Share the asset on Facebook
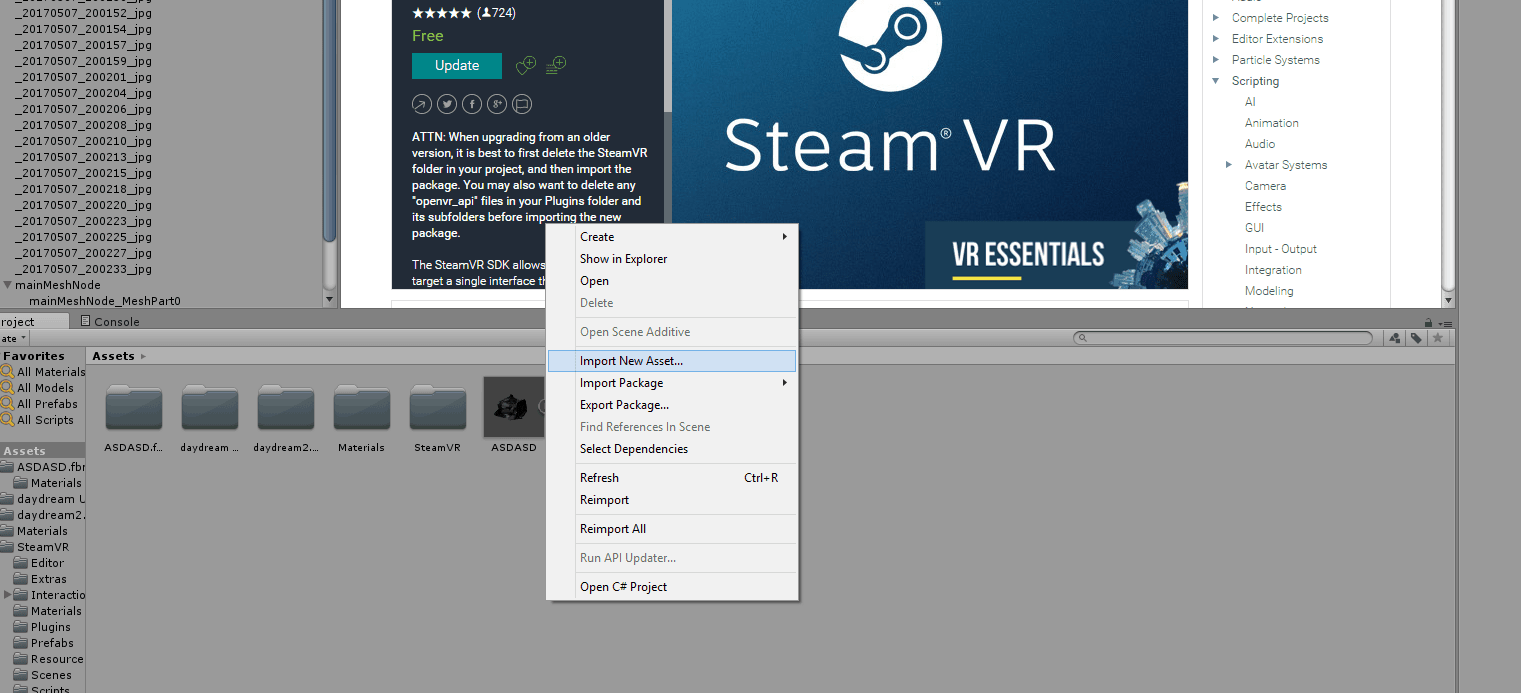Screen dimensions: 1521x693 pos(471,104)
